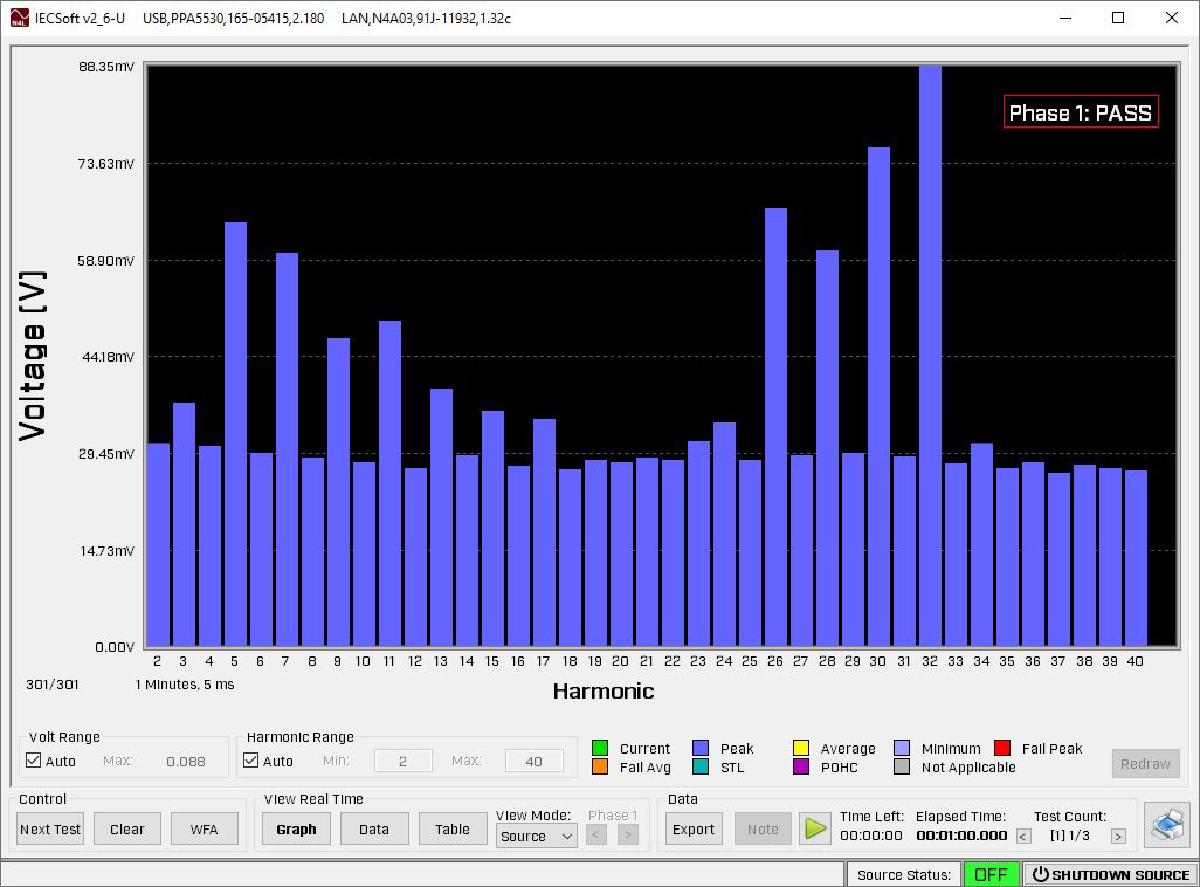This screenshot has width=1200, height=887.
Task: Click the IECSoft logo in the title bar
Action: (18, 17)
